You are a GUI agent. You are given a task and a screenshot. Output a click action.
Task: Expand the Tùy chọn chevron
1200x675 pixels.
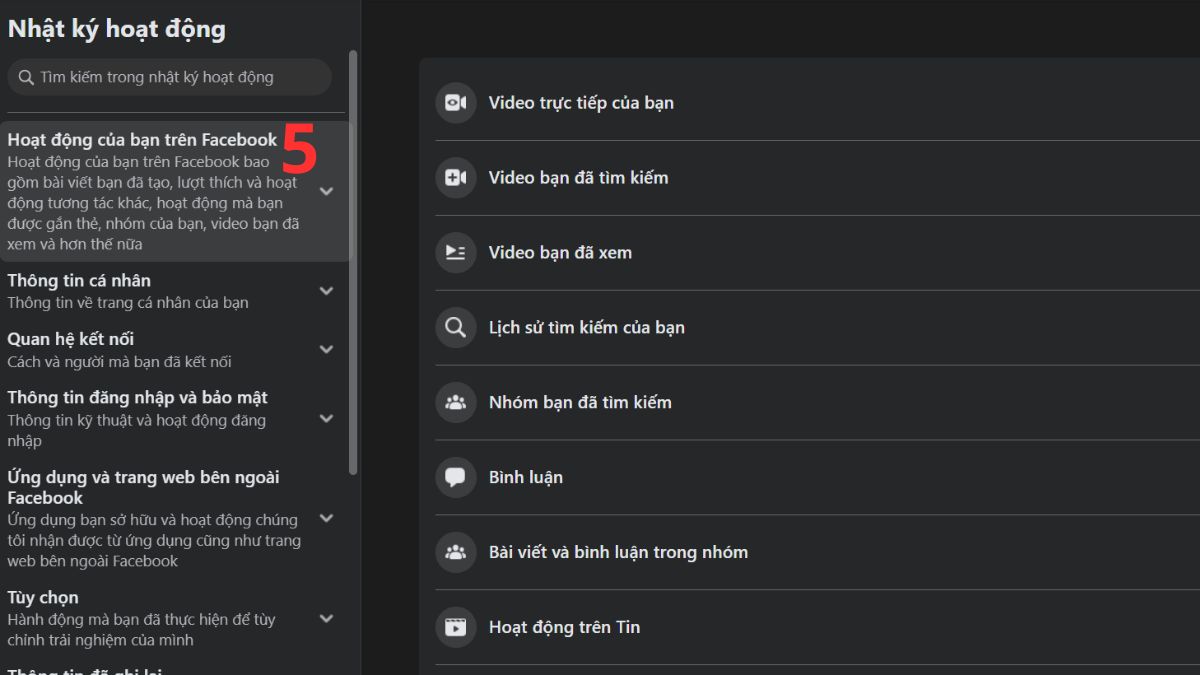326,618
